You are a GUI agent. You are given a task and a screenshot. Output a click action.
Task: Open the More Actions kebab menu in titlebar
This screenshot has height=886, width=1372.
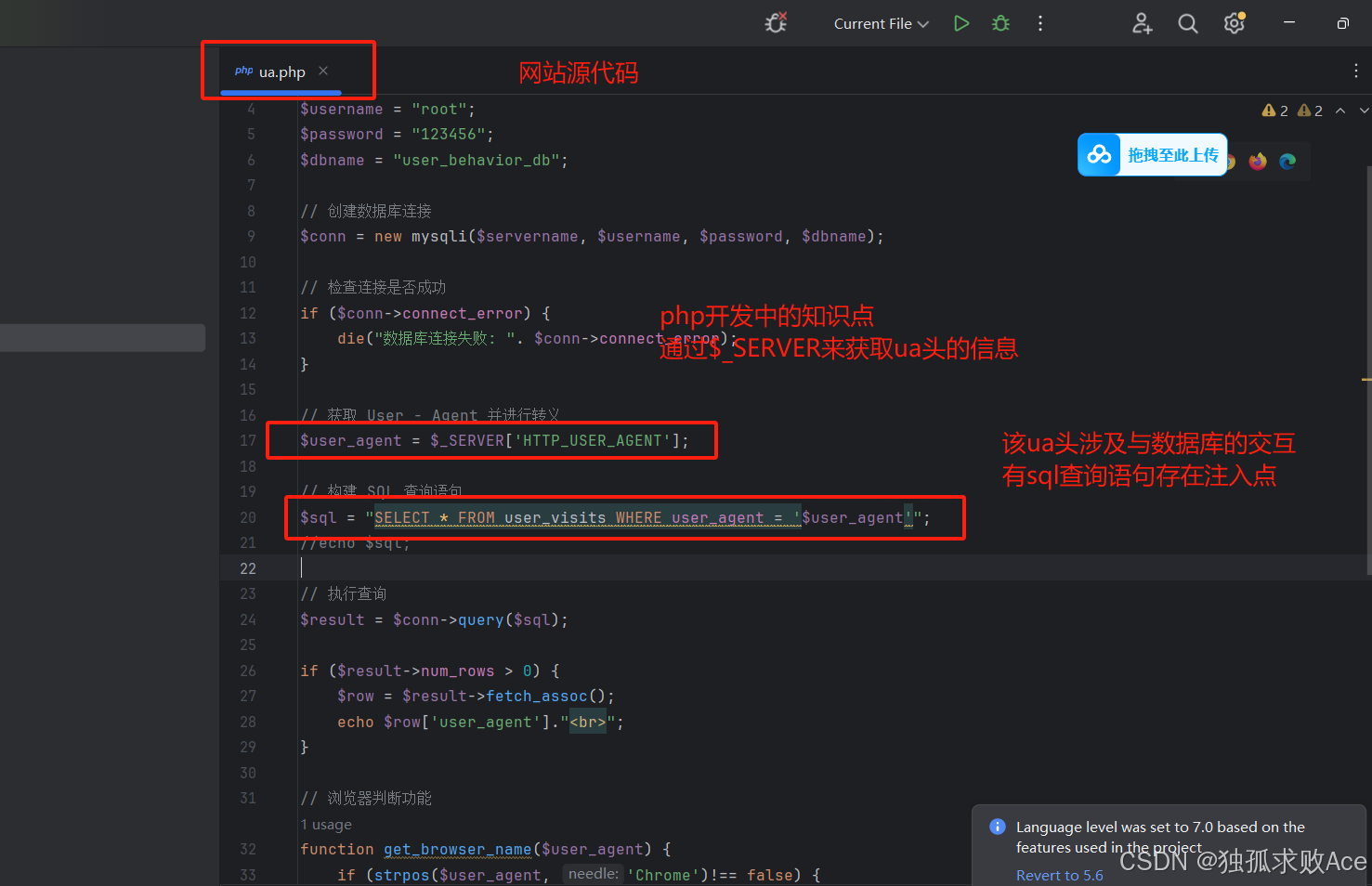click(x=1040, y=23)
